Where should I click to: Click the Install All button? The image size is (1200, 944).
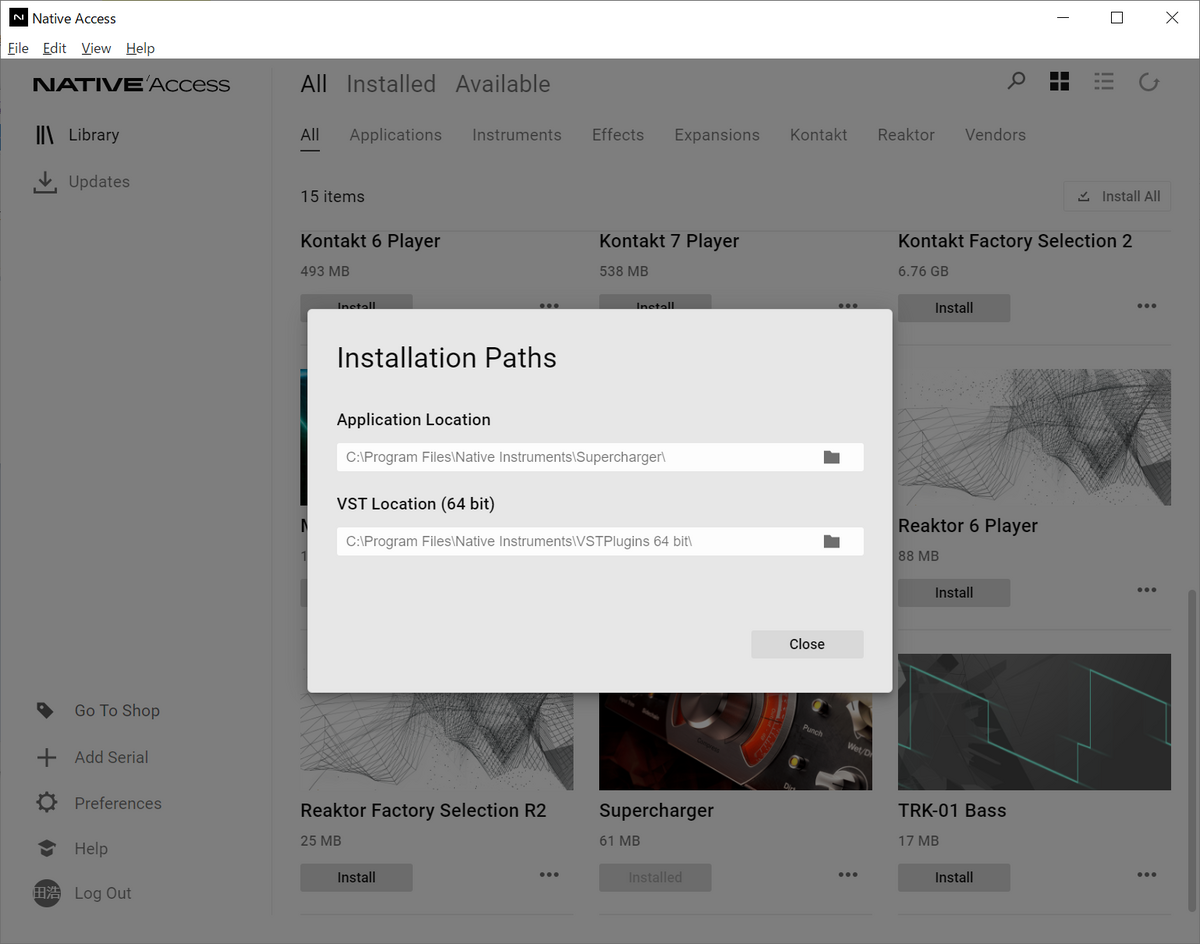1117,196
